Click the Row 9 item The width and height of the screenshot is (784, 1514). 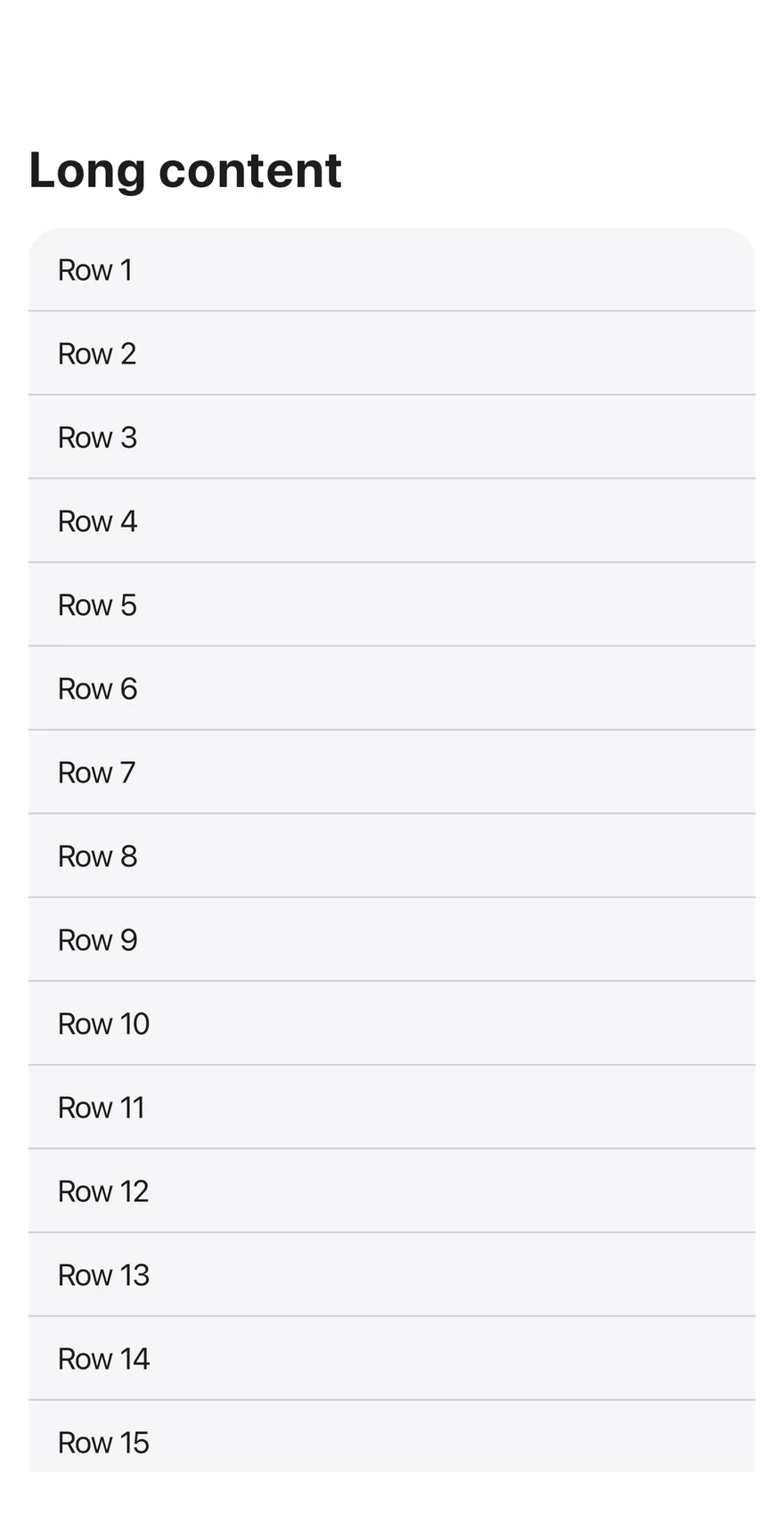point(392,940)
